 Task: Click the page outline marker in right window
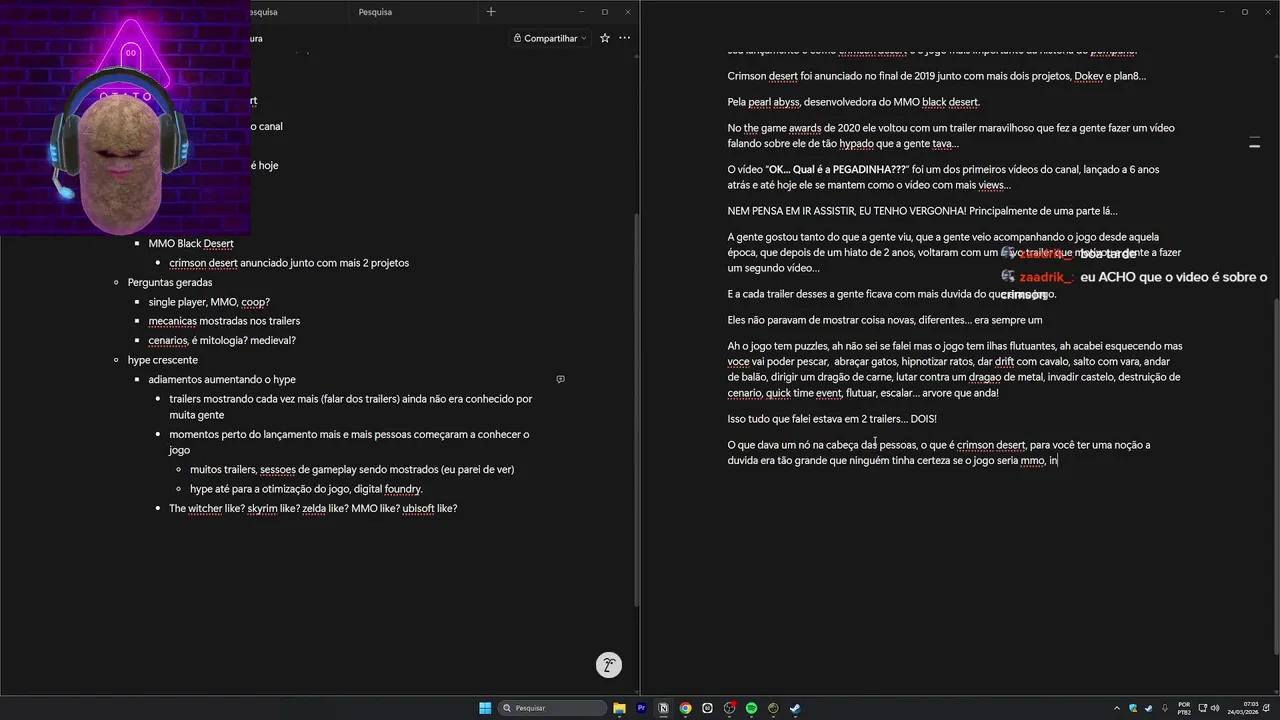click(1254, 144)
